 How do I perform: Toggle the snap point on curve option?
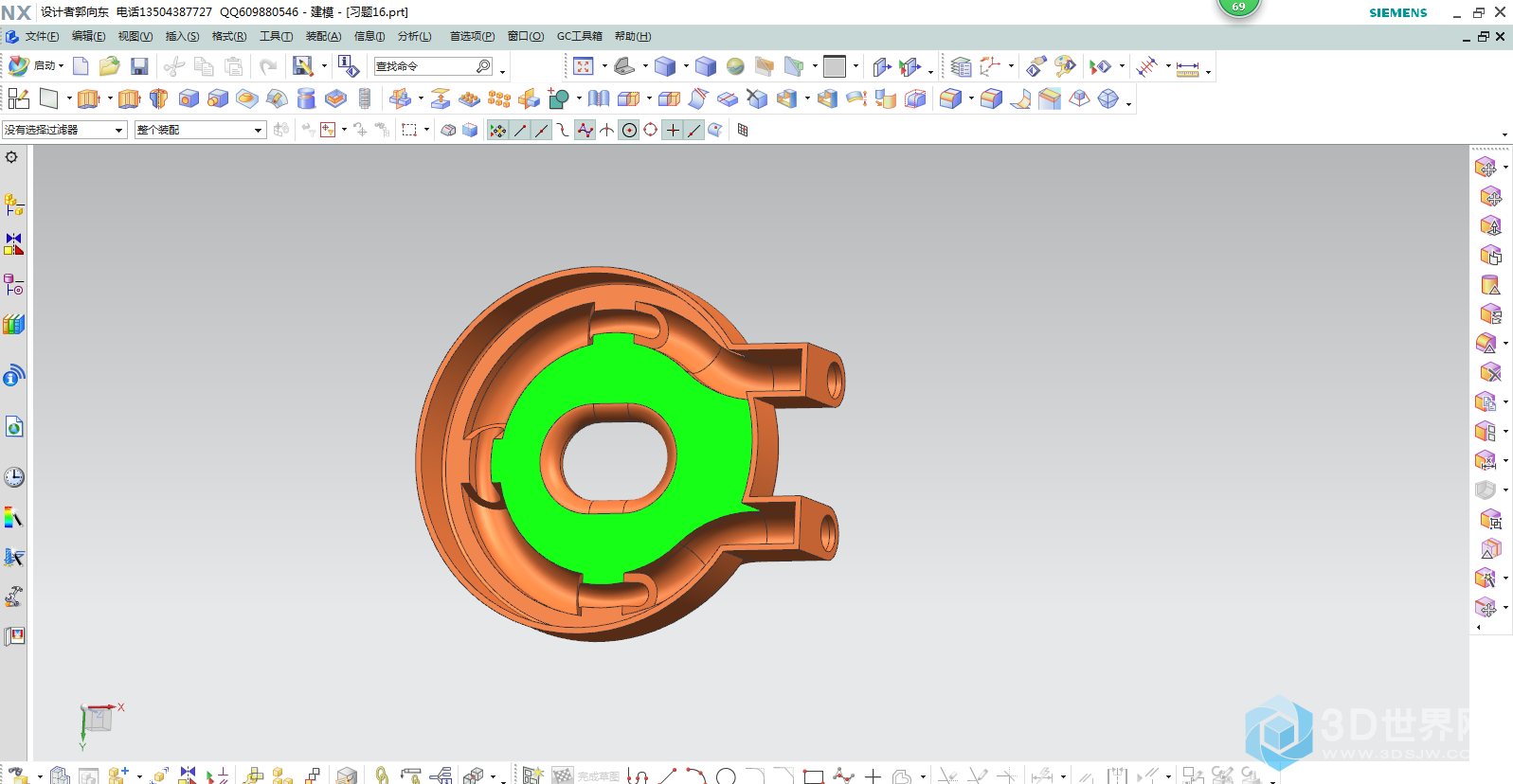694,130
